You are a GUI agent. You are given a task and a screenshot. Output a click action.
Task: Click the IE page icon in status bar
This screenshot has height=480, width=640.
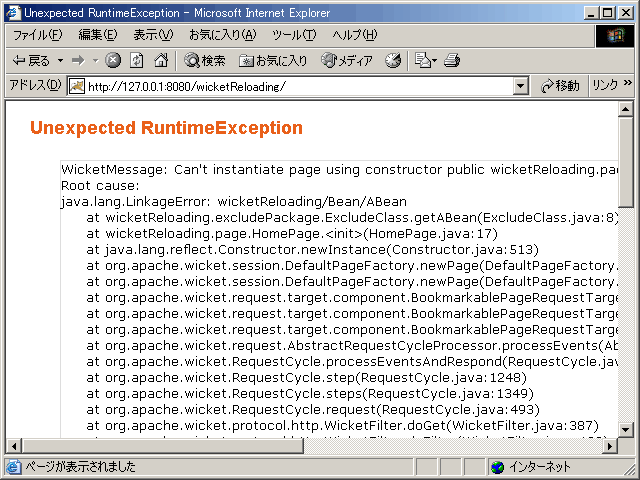(x=13, y=467)
